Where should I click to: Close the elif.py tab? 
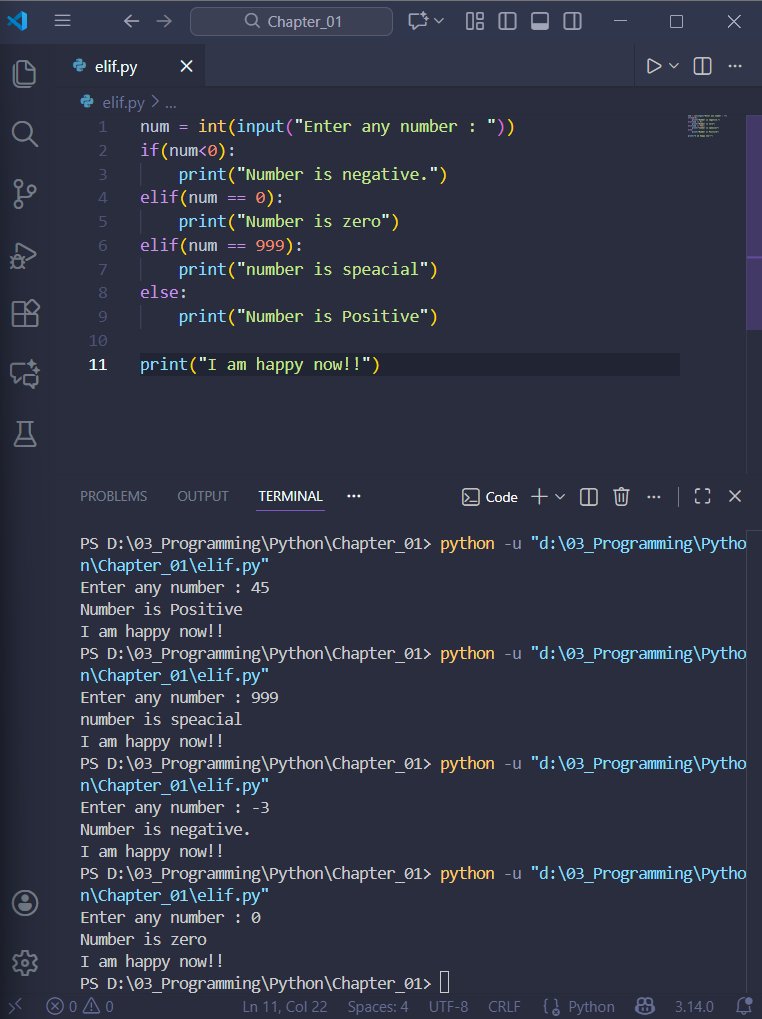pos(186,66)
